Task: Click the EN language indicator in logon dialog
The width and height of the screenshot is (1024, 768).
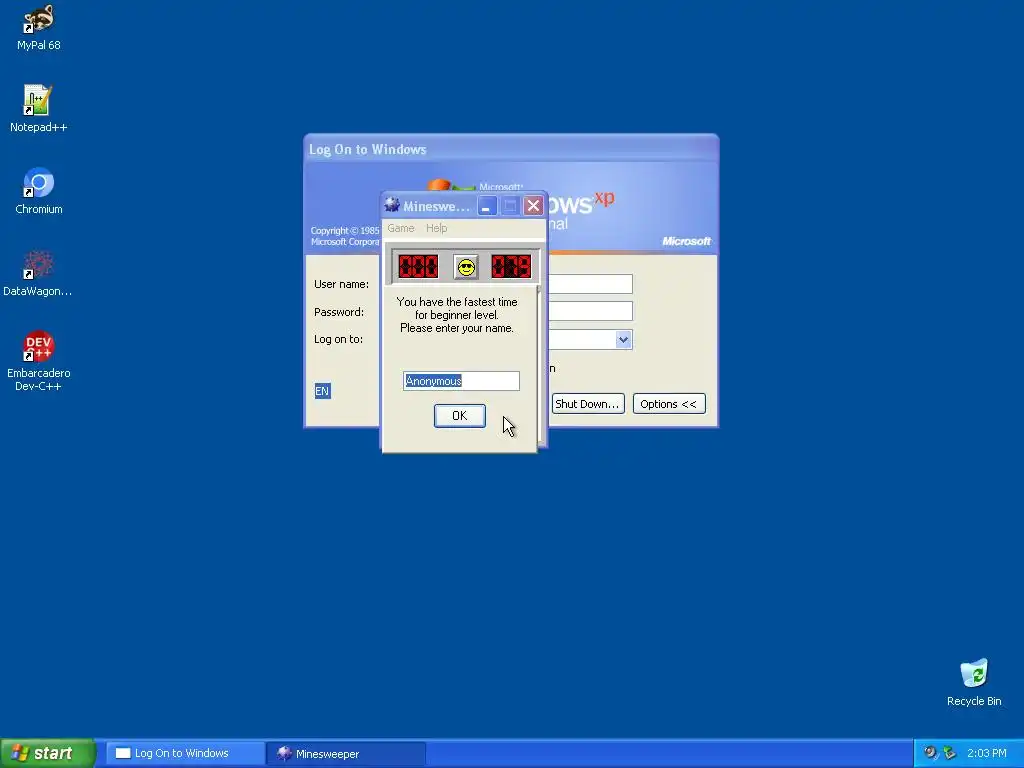Action: click(322, 391)
